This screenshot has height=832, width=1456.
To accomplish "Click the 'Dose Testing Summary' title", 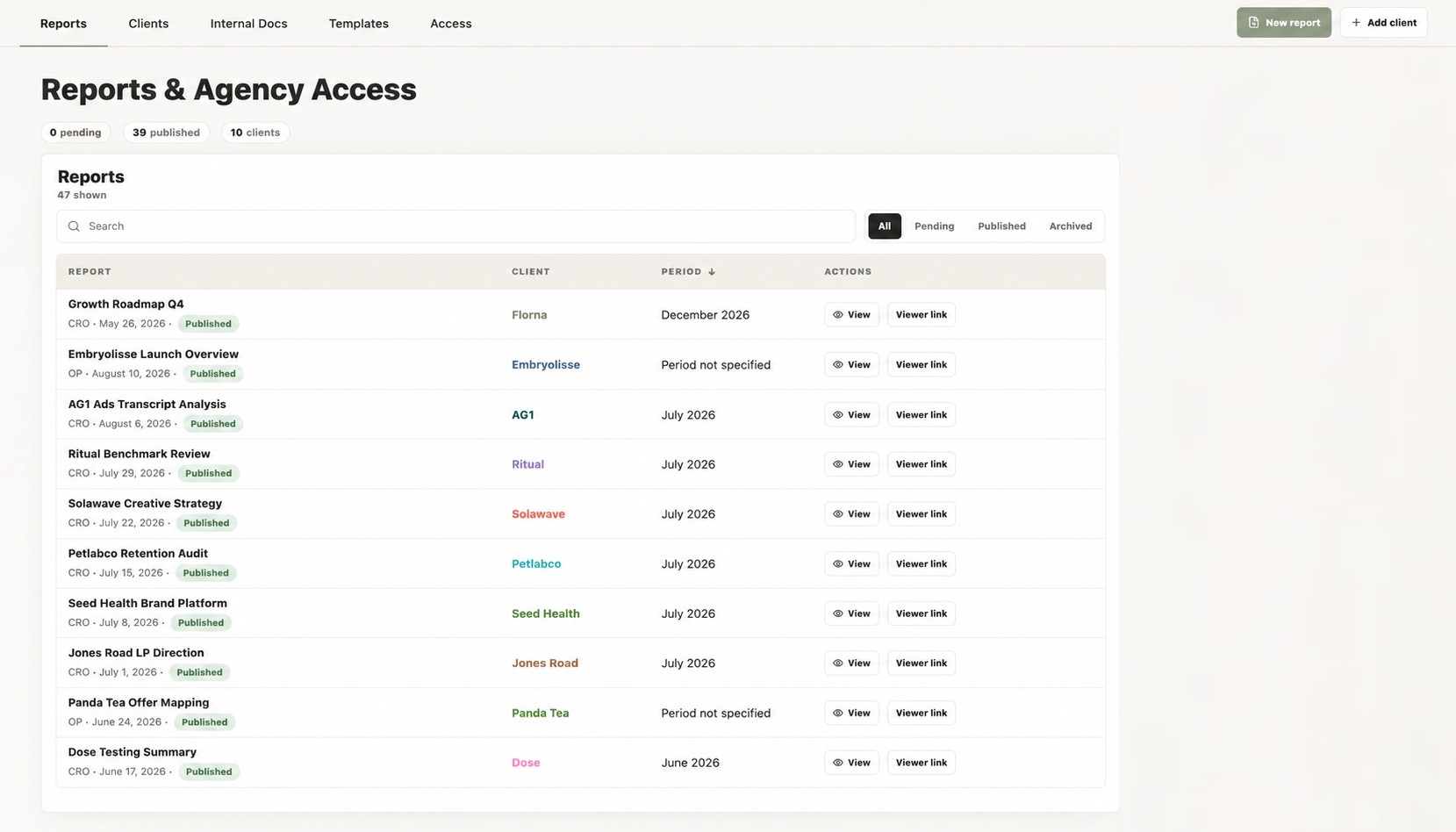I will point(133,752).
